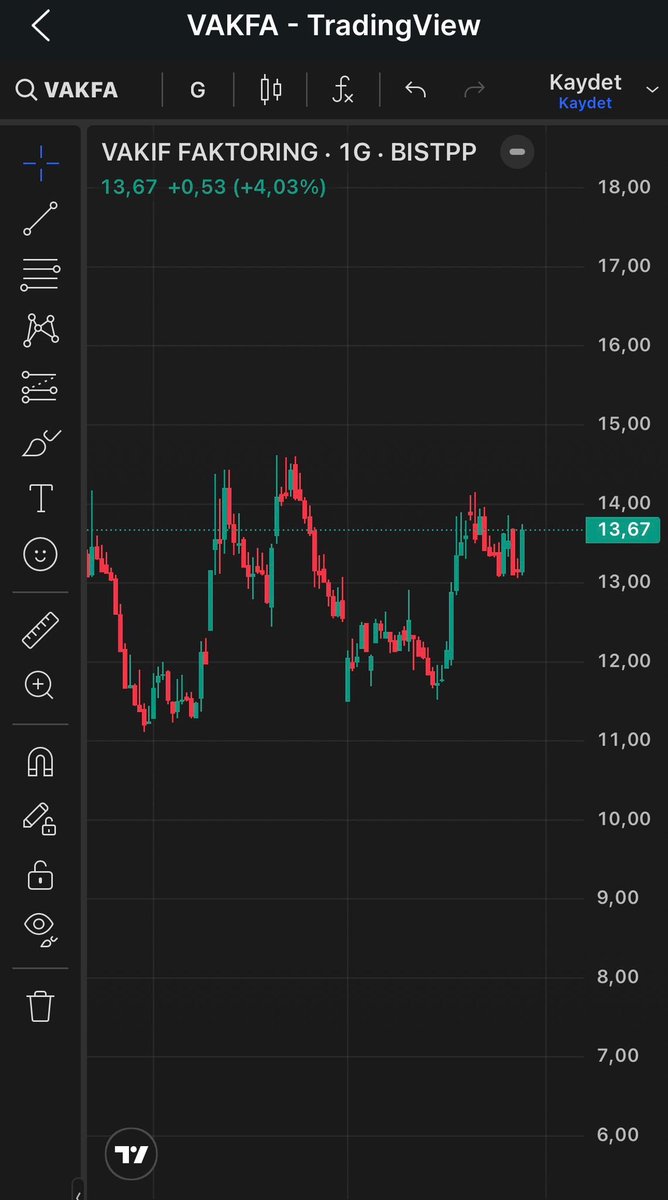Image resolution: width=668 pixels, height=1200 pixels.
Task: Toggle magnet snap mode
Action: pyautogui.click(x=41, y=763)
